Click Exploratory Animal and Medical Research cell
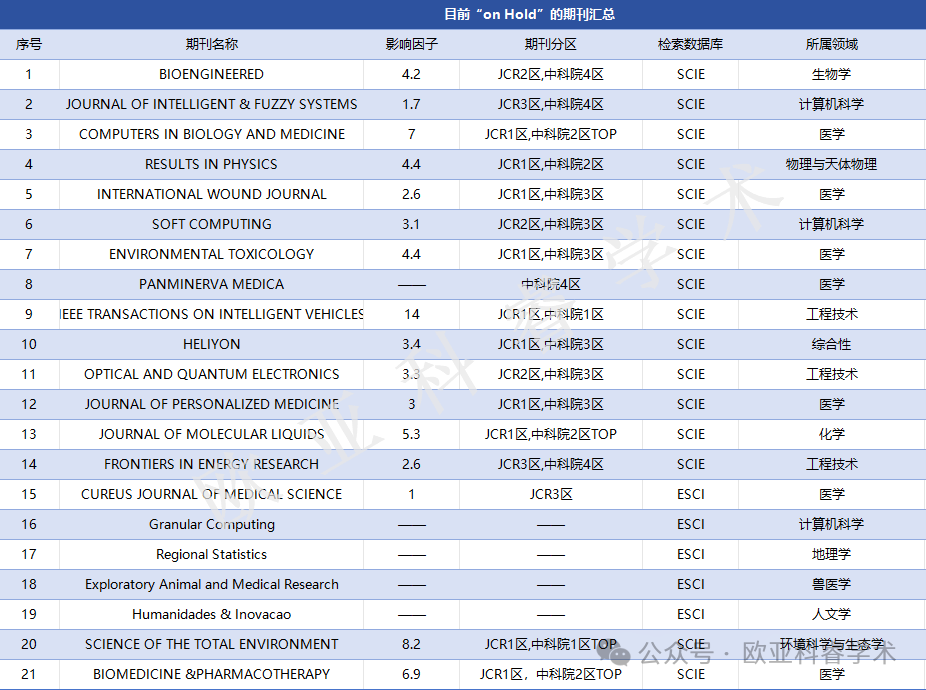926x690 pixels. pyautogui.click(x=211, y=585)
